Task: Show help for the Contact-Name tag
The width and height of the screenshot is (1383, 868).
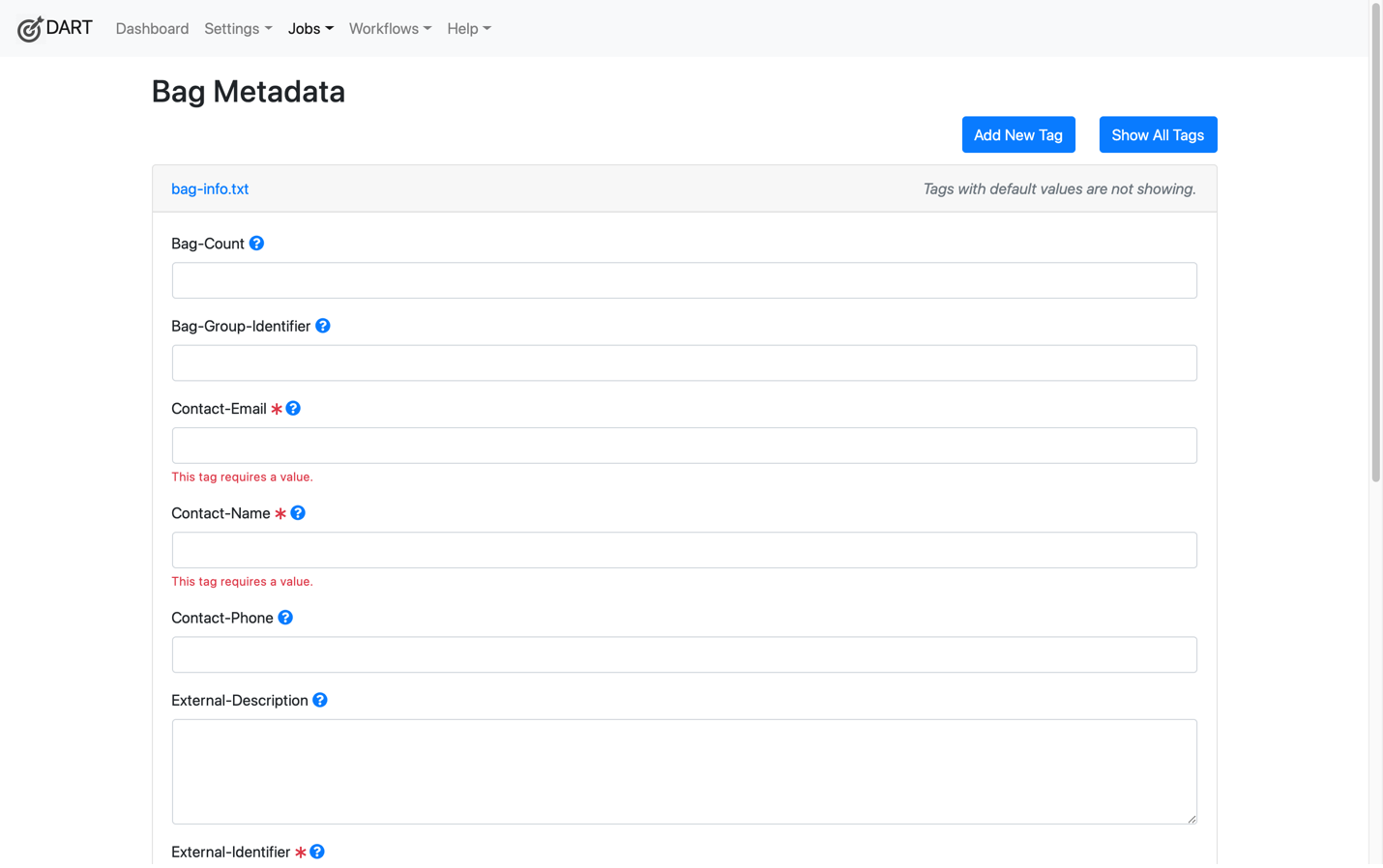Action: click(x=298, y=513)
